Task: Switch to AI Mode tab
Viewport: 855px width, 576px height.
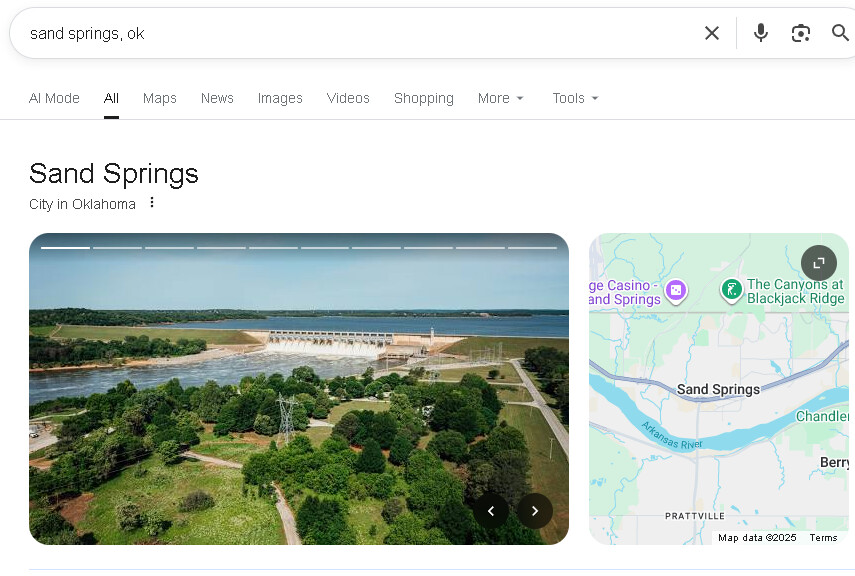Action: [x=54, y=98]
